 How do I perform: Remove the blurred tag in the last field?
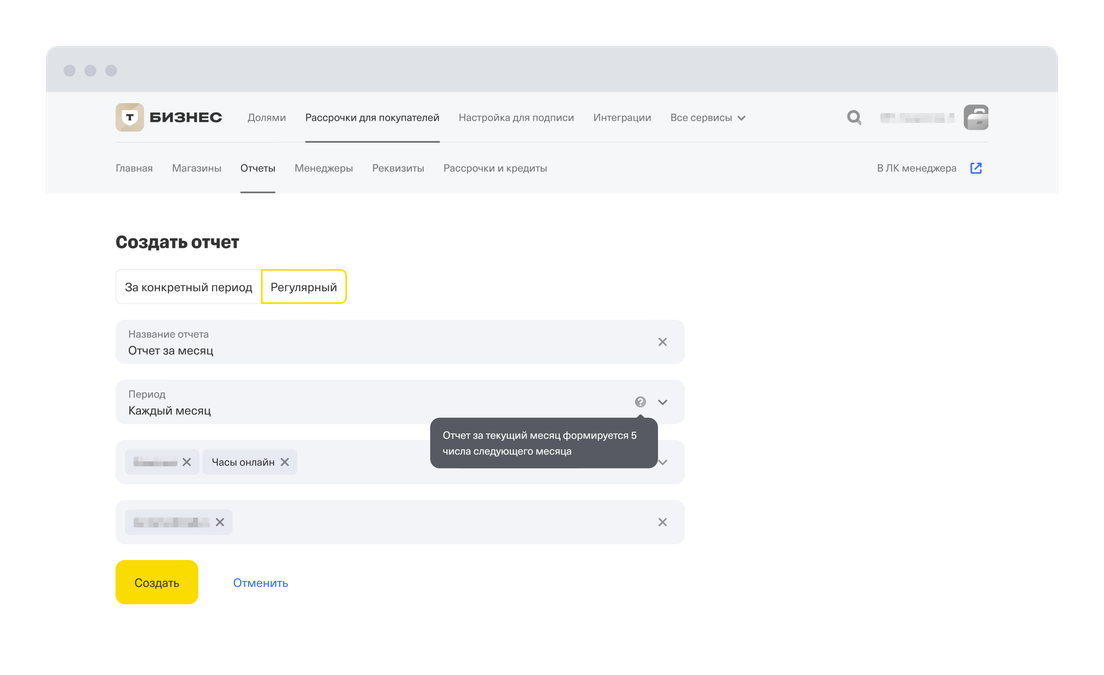220,522
